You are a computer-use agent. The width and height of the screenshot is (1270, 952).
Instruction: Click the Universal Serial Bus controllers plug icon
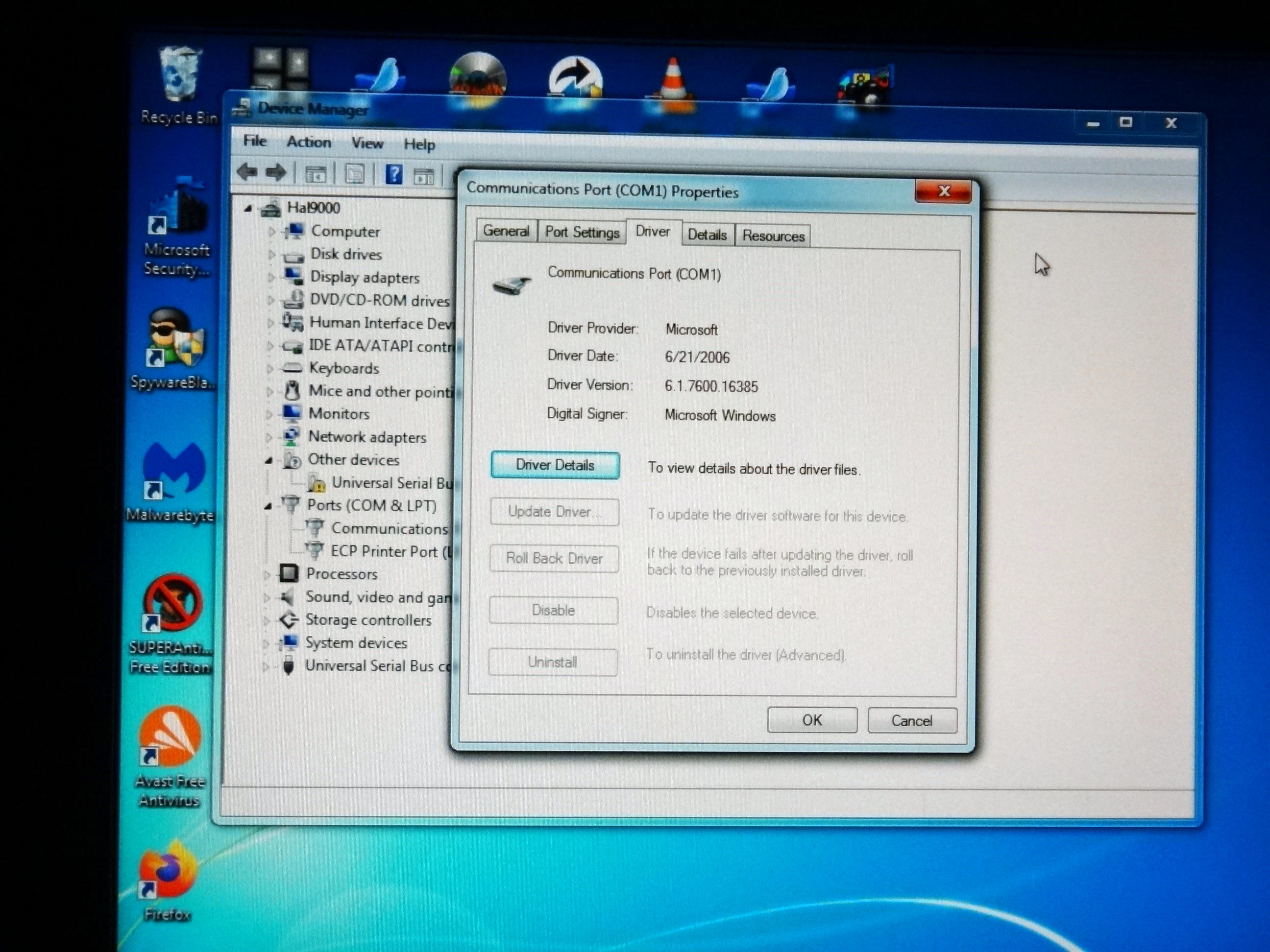pyautogui.click(x=288, y=665)
